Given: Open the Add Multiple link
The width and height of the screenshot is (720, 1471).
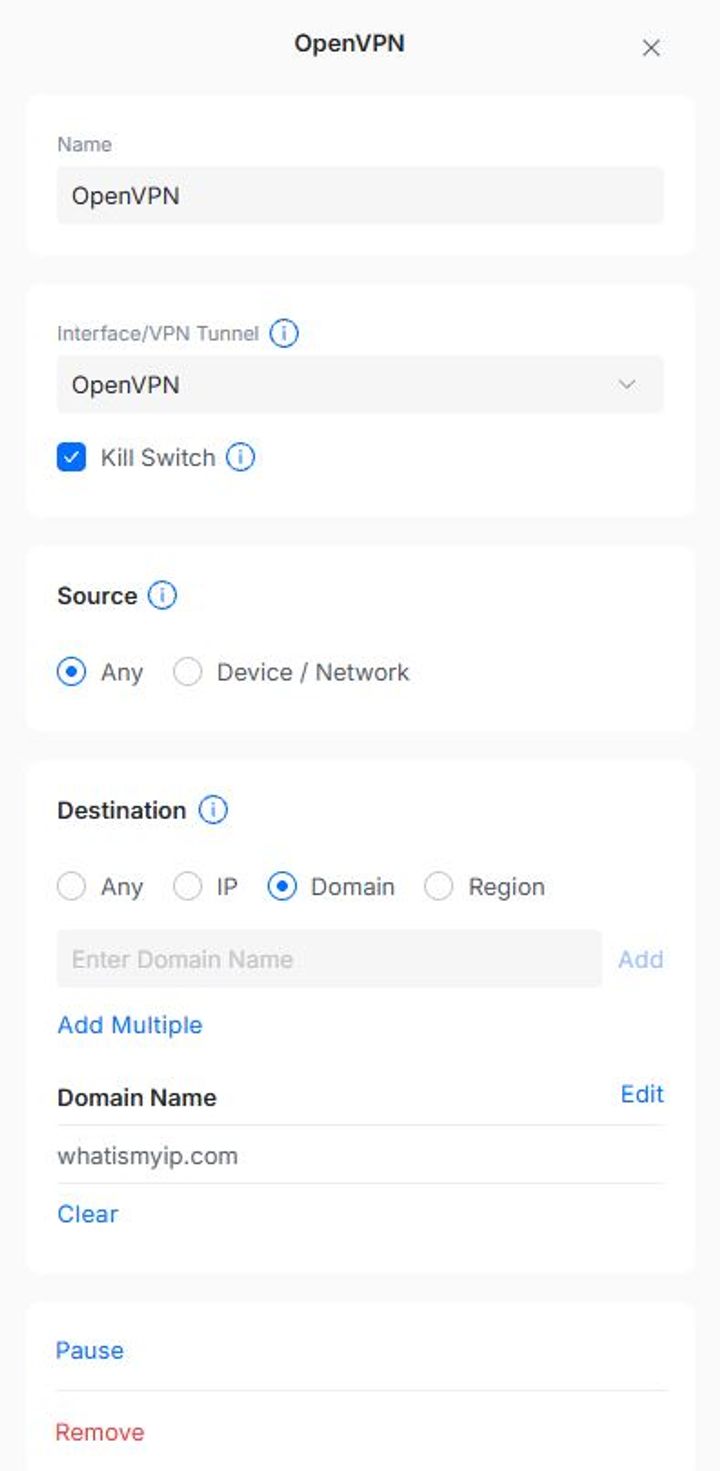Looking at the screenshot, I should click(130, 1025).
